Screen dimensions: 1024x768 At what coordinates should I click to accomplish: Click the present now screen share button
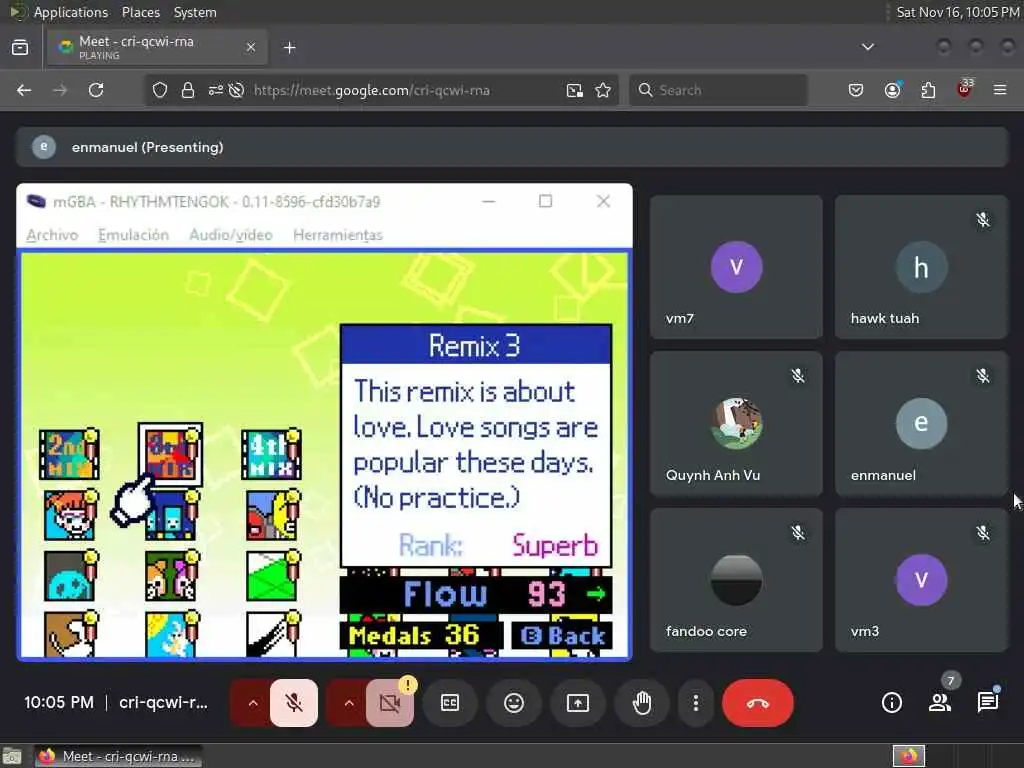[x=577, y=703]
